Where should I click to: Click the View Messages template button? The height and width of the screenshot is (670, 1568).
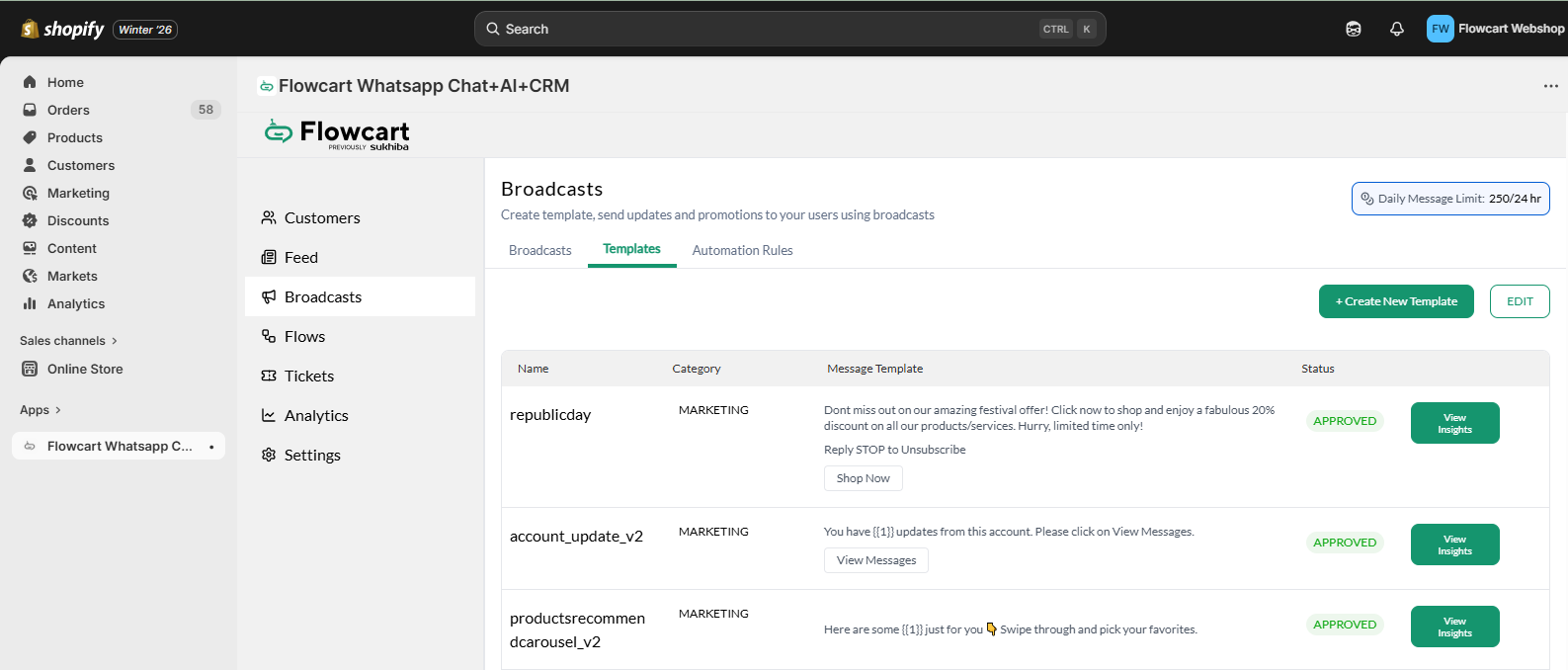click(x=876, y=560)
